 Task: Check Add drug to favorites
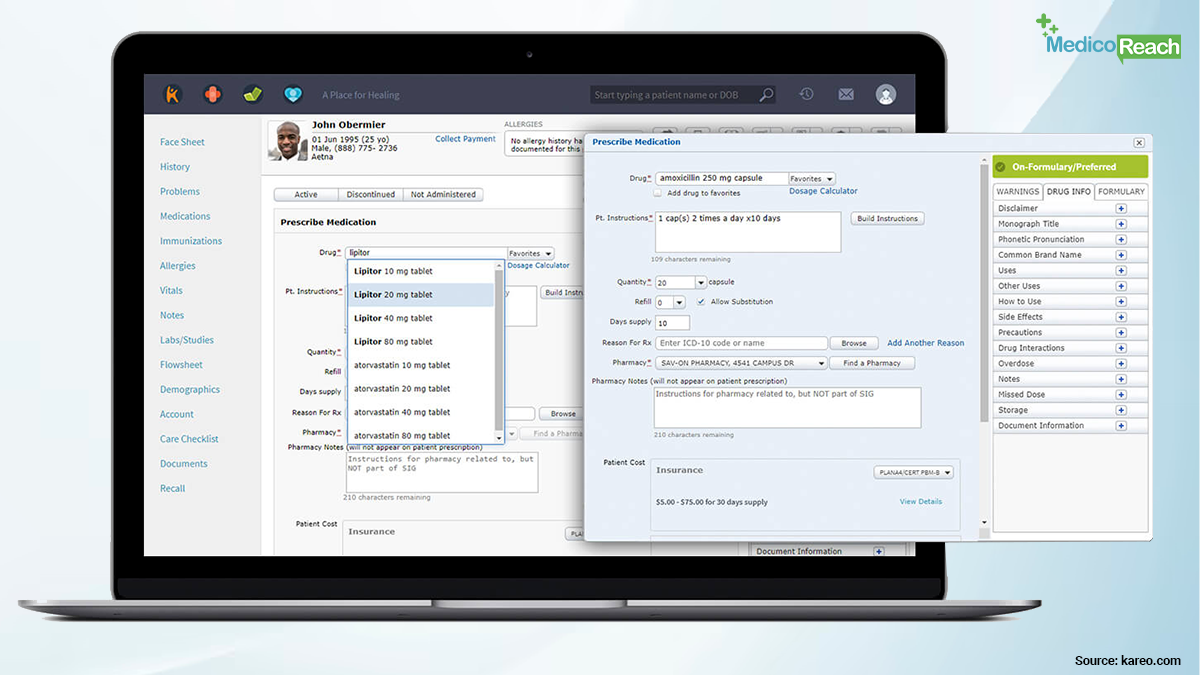tap(658, 192)
